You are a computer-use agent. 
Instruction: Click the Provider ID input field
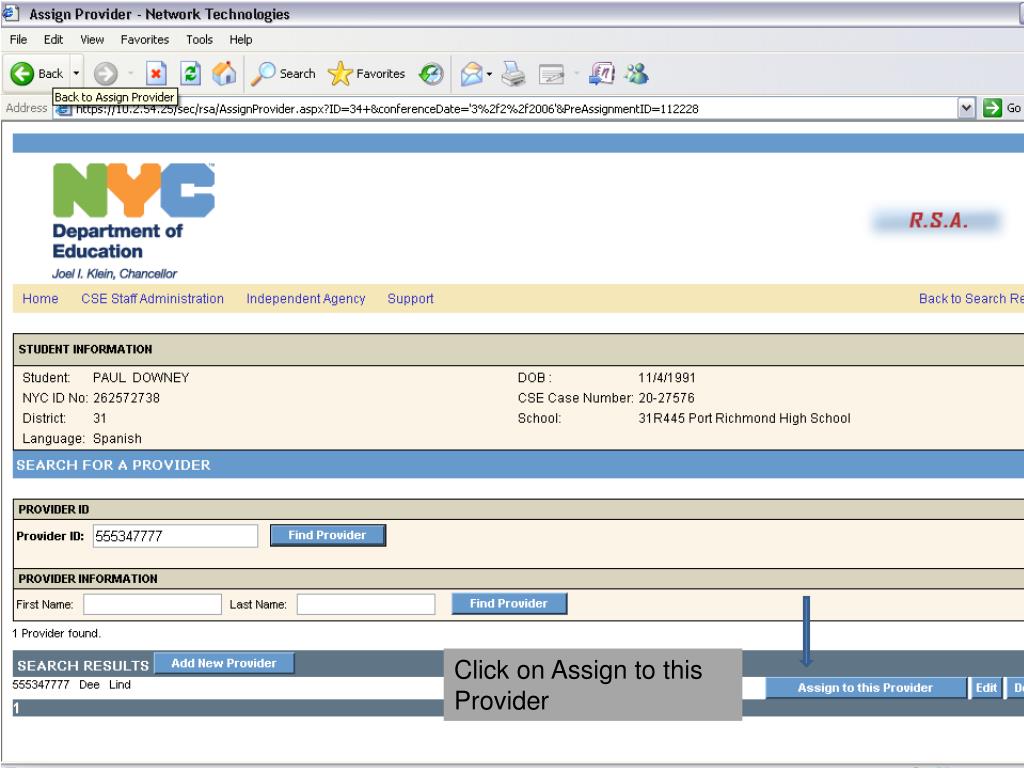pos(175,536)
